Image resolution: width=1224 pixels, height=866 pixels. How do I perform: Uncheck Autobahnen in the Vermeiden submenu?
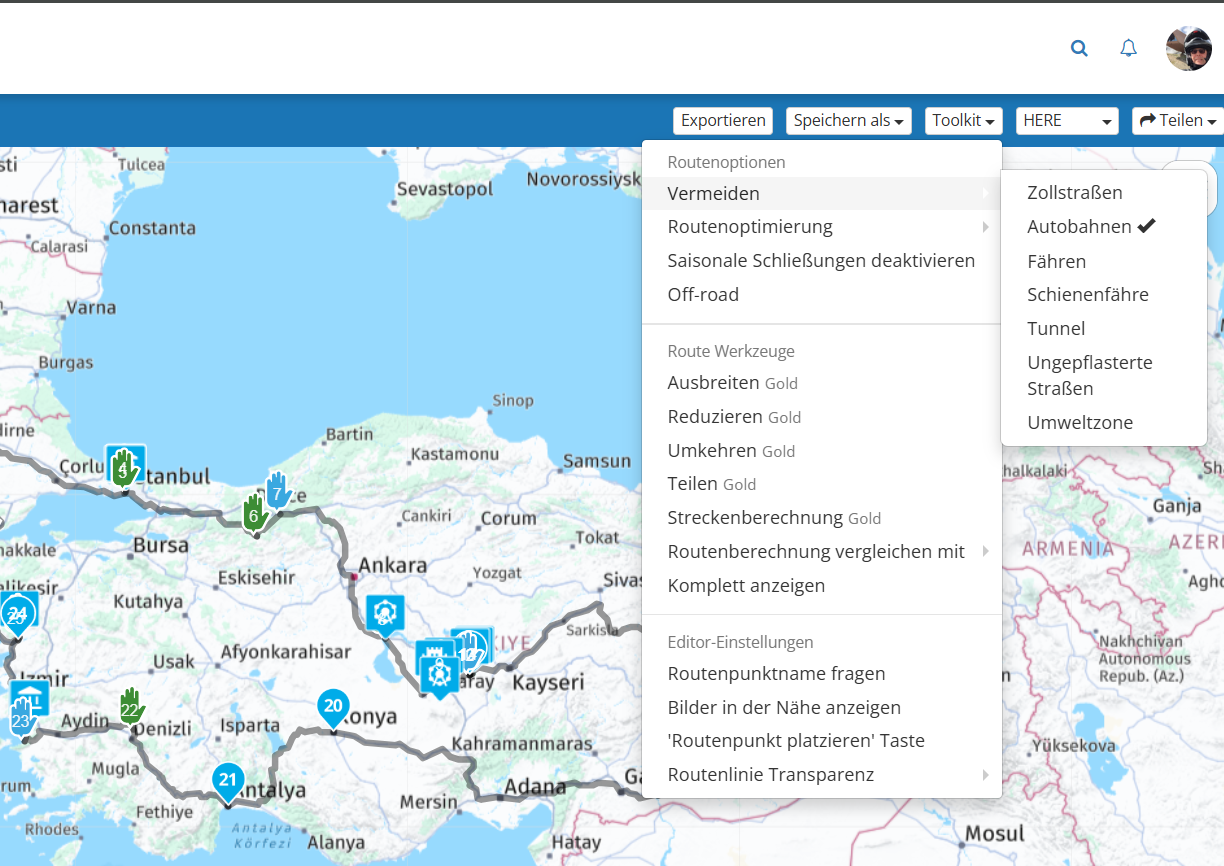pyautogui.click(x=1081, y=226)
